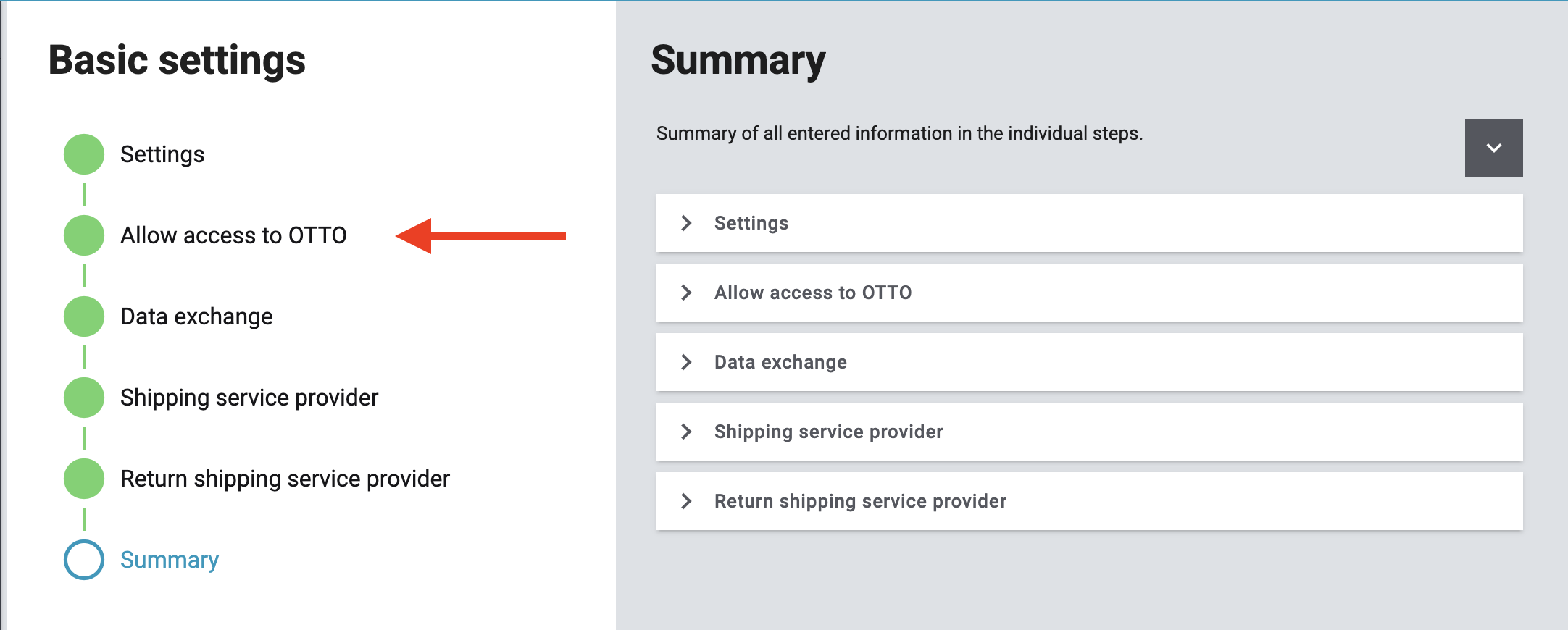Click the green Settings step circle

(x=84, y=154)
